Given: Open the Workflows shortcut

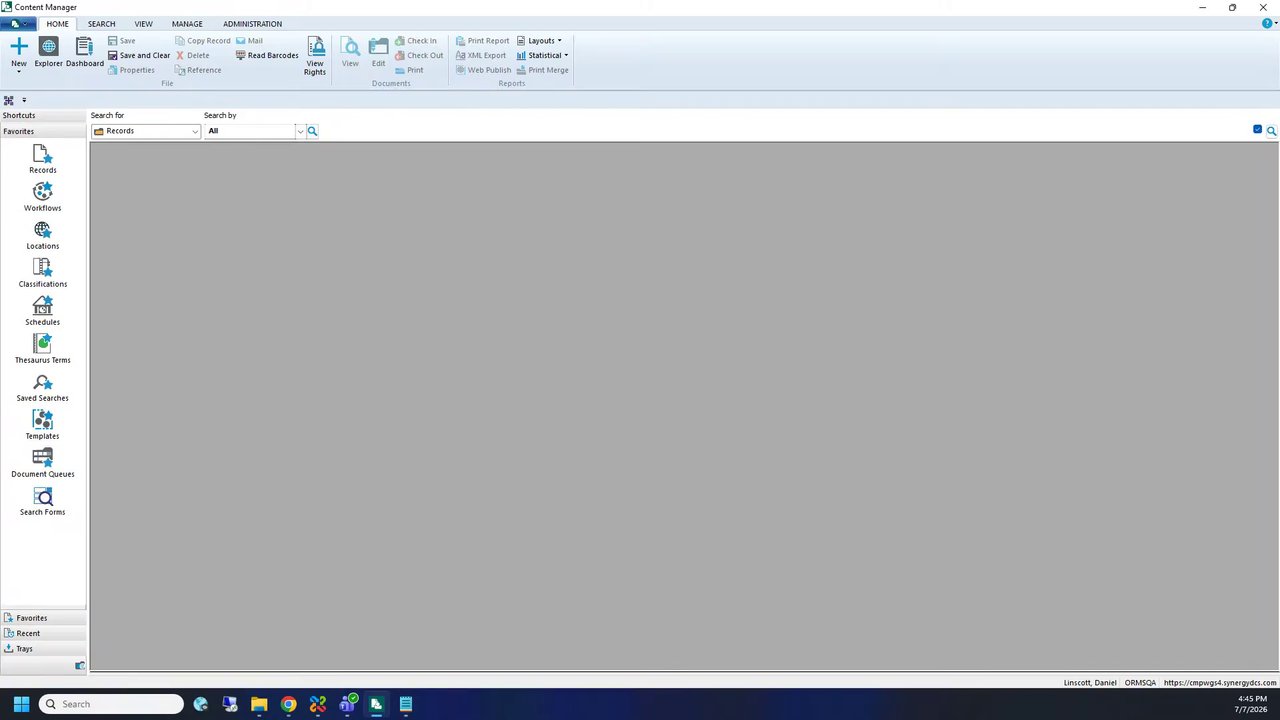Looking at the screenshot, I should (x=43, y=198).
